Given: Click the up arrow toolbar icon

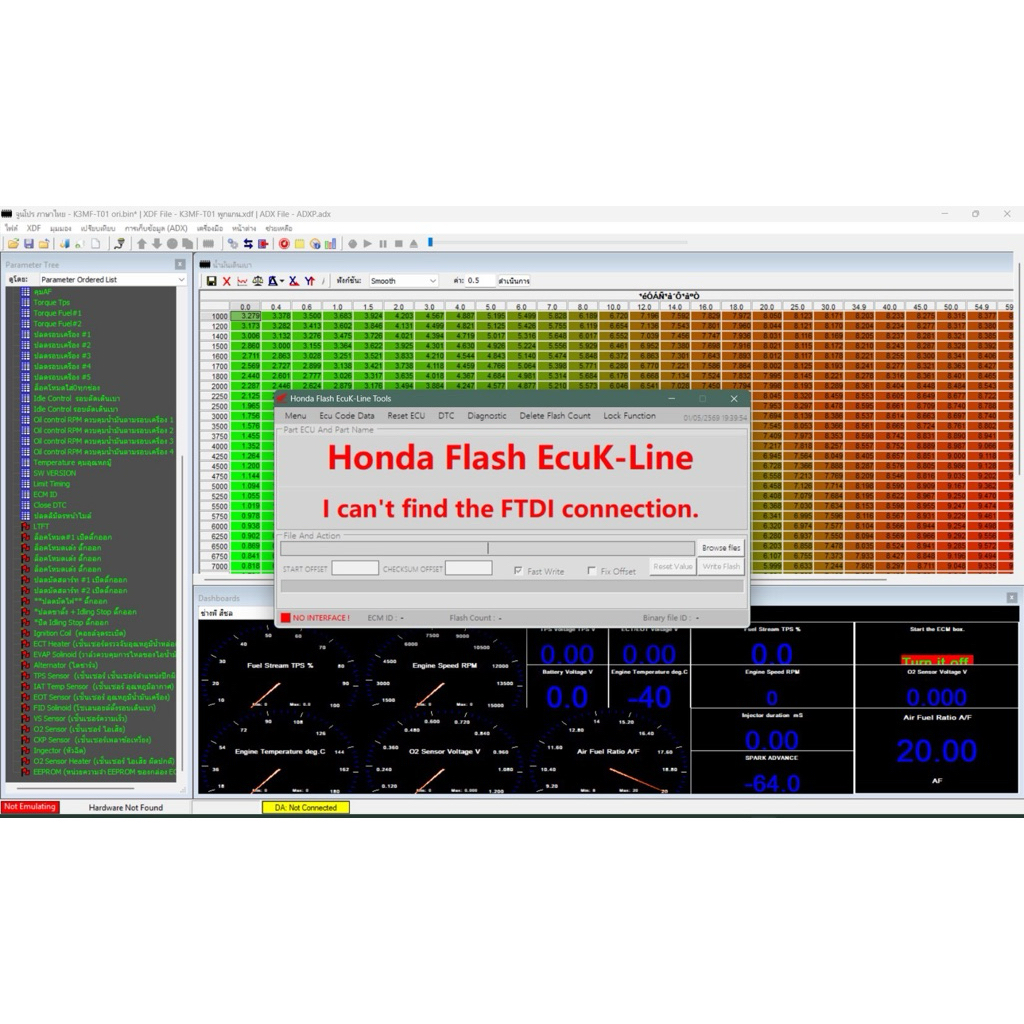Looking at the screenshot, I should [x=142, y=244].
